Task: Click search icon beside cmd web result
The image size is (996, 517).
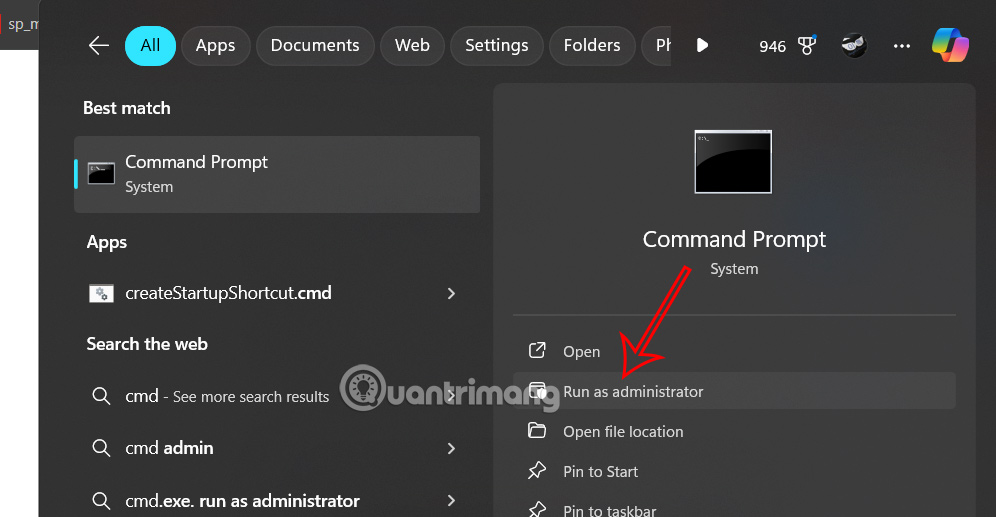Action: click(x=101, y=396)
